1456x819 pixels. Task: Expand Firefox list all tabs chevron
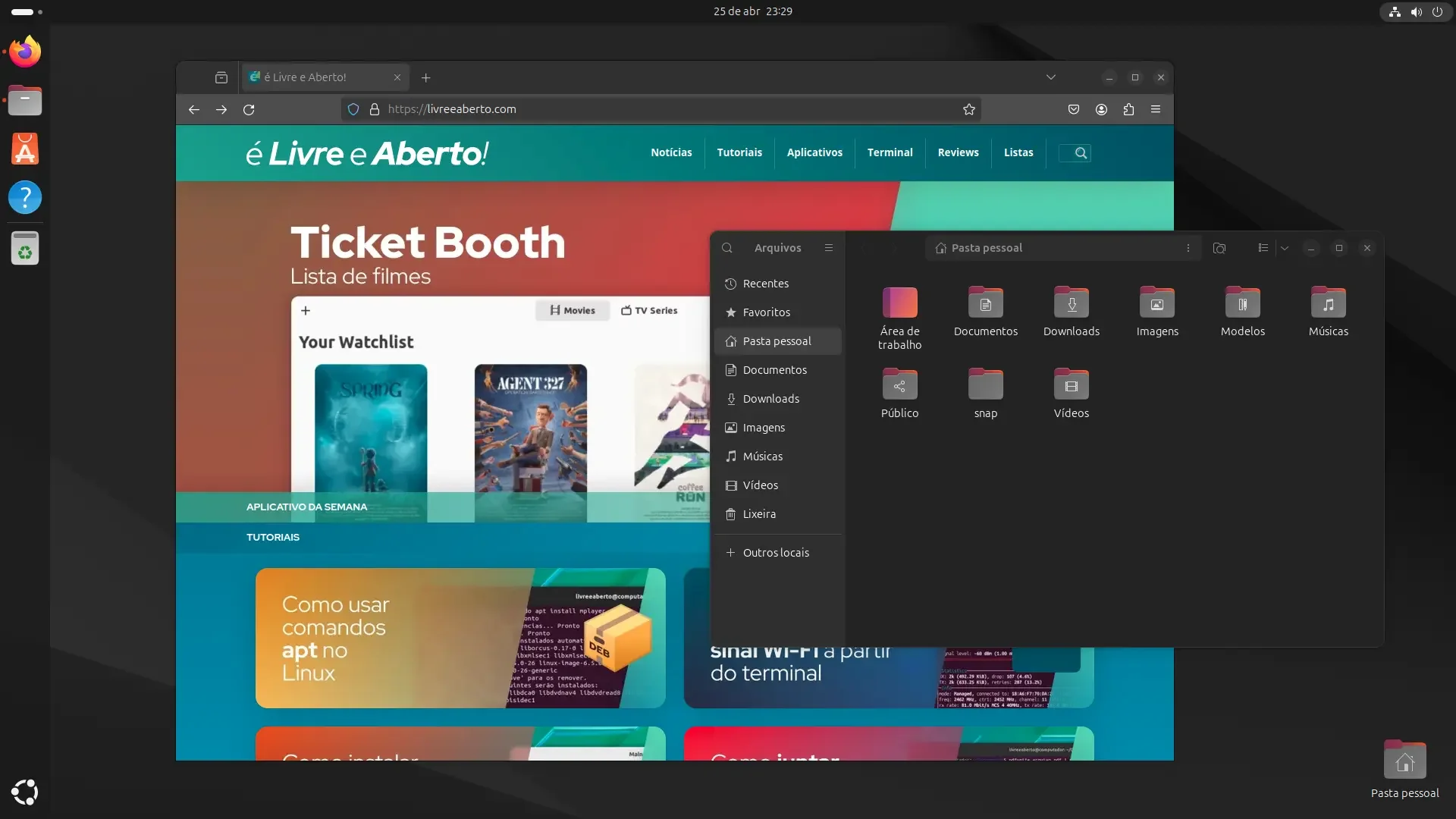click(1051, 77)
